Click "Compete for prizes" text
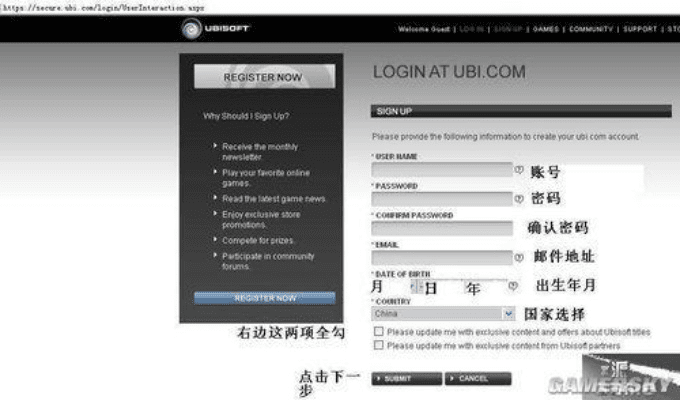 (258, 240)
